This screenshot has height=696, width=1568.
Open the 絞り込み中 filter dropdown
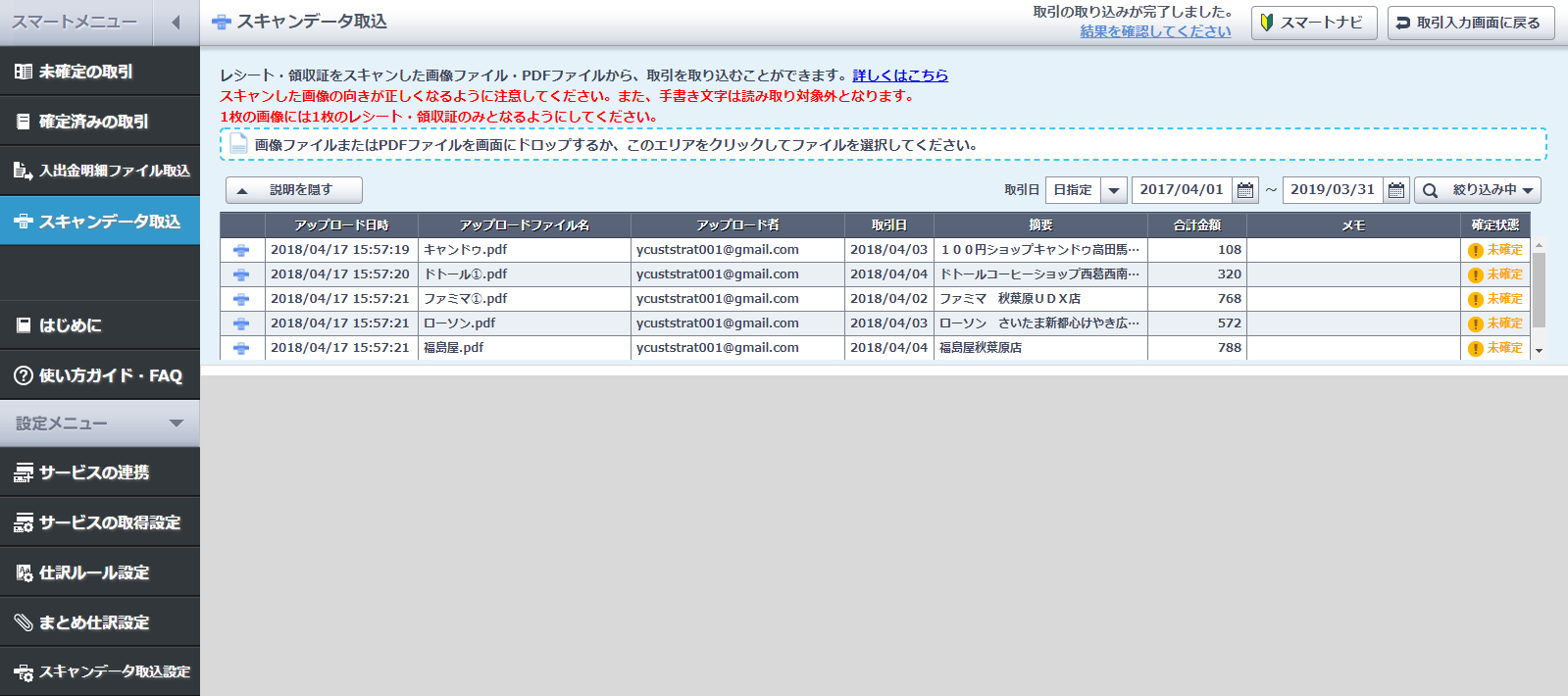tap(1478, 190)
